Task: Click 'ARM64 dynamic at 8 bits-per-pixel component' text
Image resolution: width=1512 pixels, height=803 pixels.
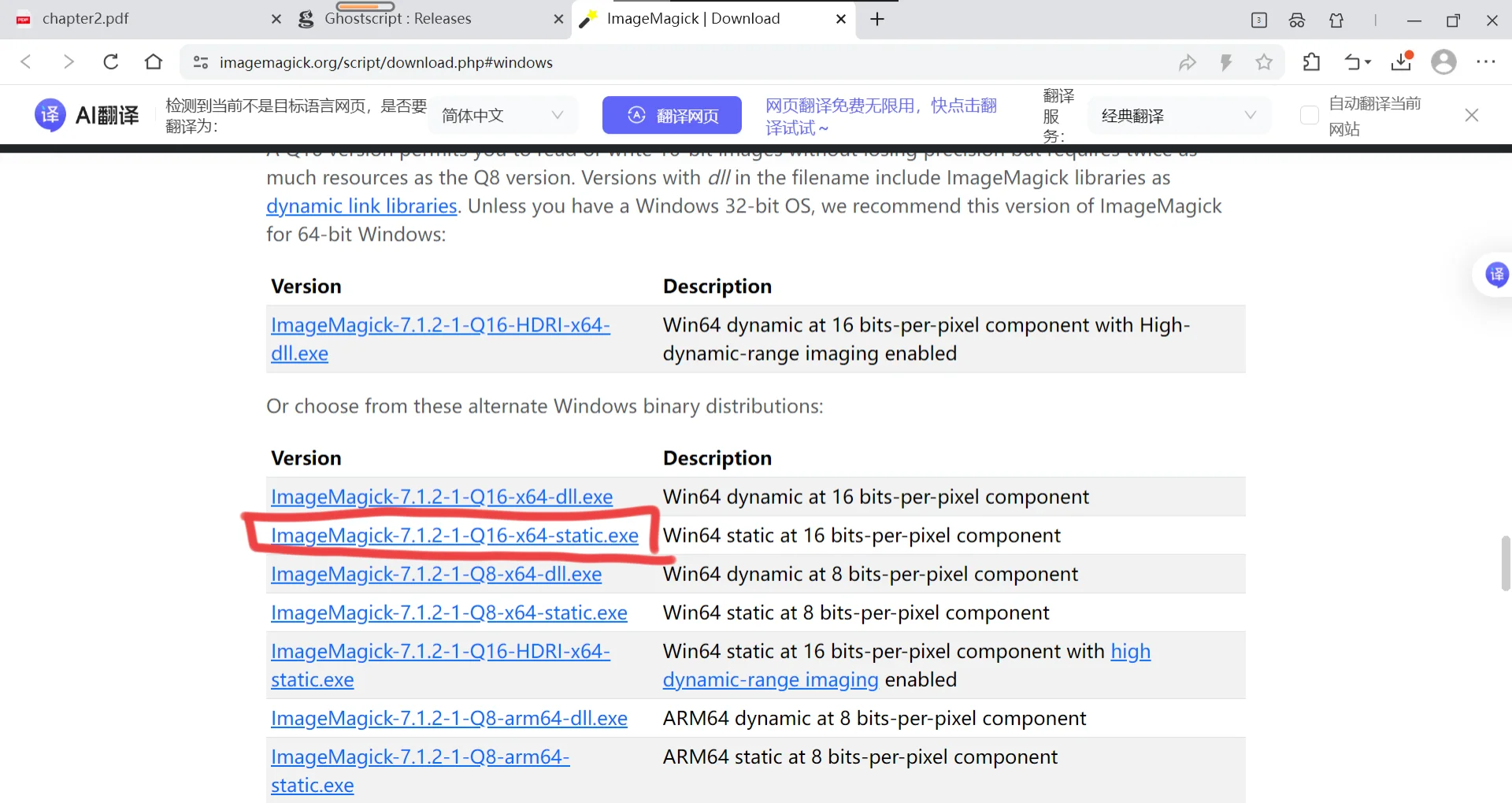Action: click(x=874, y=718)
